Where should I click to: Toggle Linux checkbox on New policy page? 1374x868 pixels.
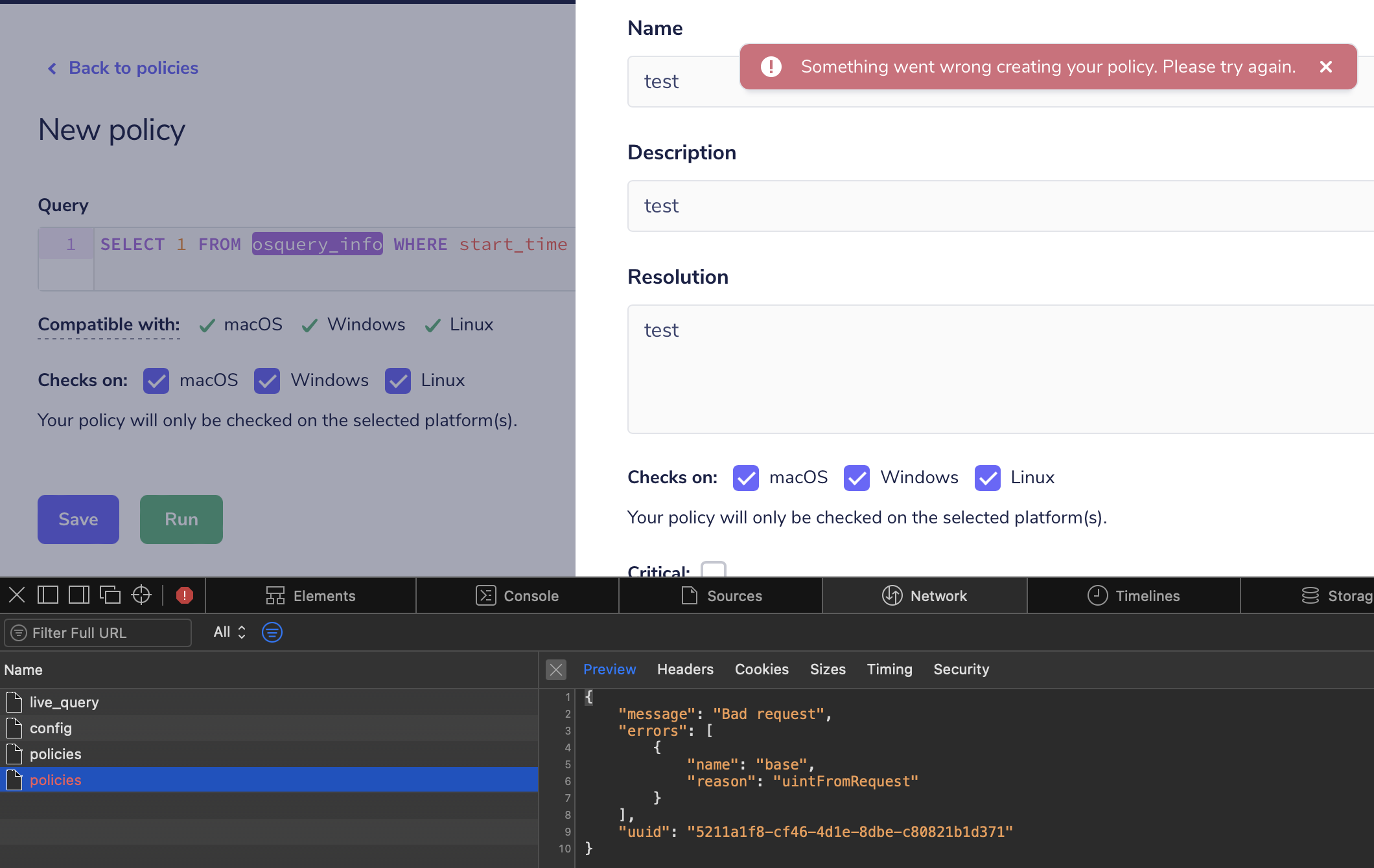(398, 381)
